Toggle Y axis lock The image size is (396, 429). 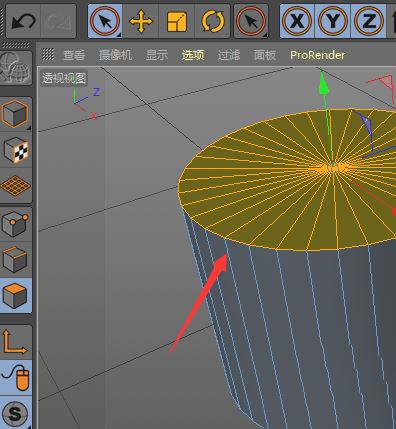pyautogui.click(x=333, y=21)
